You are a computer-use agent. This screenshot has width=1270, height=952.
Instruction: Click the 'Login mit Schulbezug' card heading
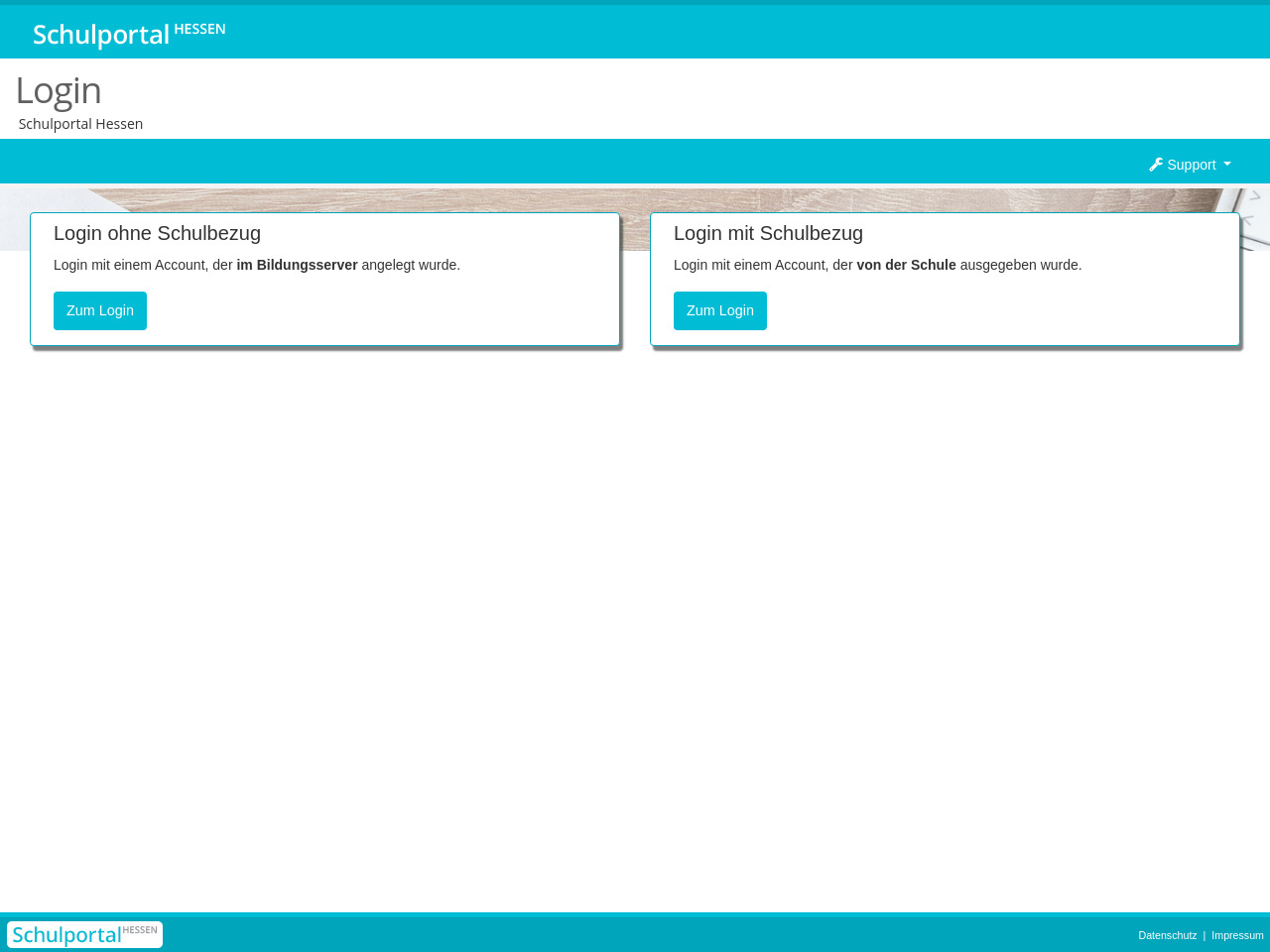[768, 233]
